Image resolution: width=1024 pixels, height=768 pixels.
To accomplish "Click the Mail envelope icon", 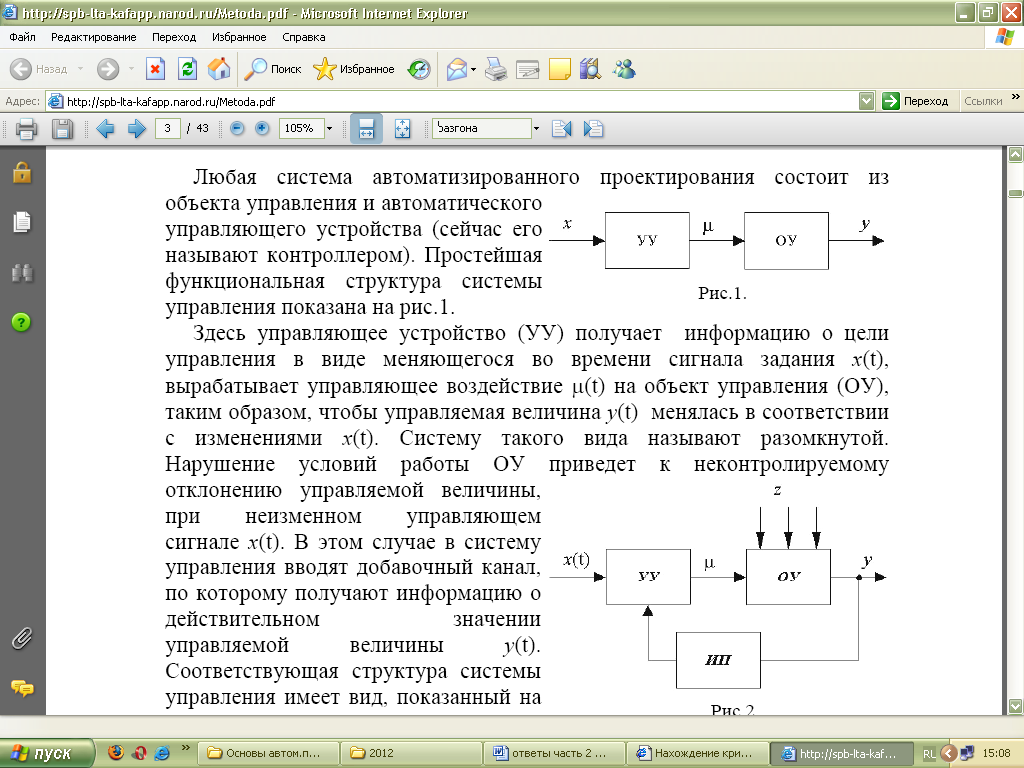I will pos(457,69).
